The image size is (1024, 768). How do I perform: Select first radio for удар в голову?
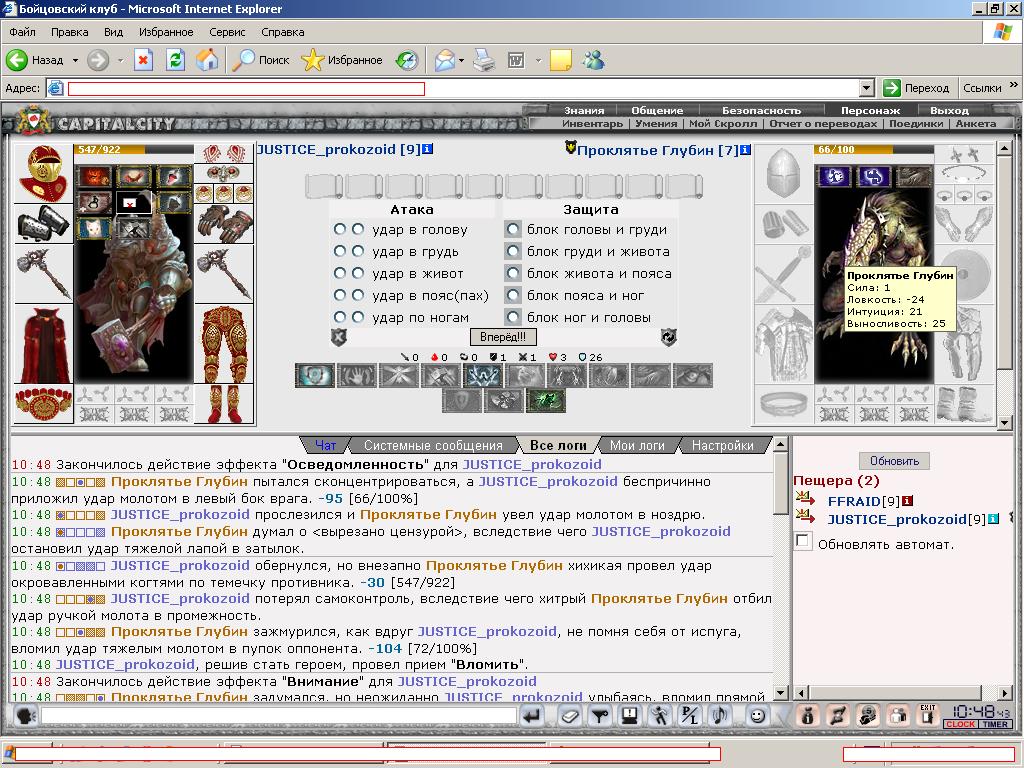(340, 229)
